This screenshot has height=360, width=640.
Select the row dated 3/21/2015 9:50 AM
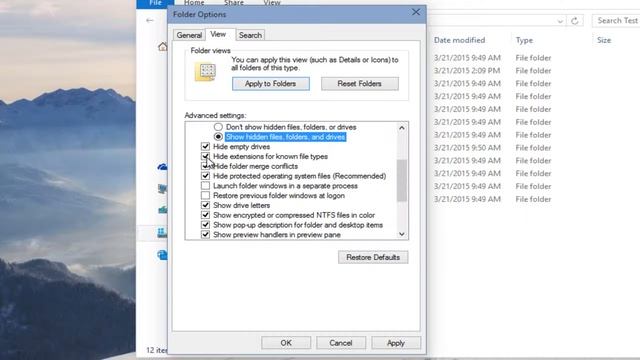[492, 148]
